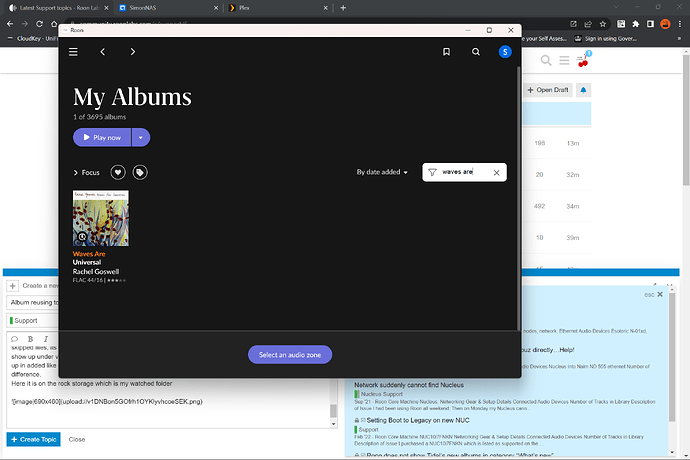Image resolution: width=690 pixels, height=460 pixels.
Task: Open the By date added sort dropdown
Action: click(382, 172)
